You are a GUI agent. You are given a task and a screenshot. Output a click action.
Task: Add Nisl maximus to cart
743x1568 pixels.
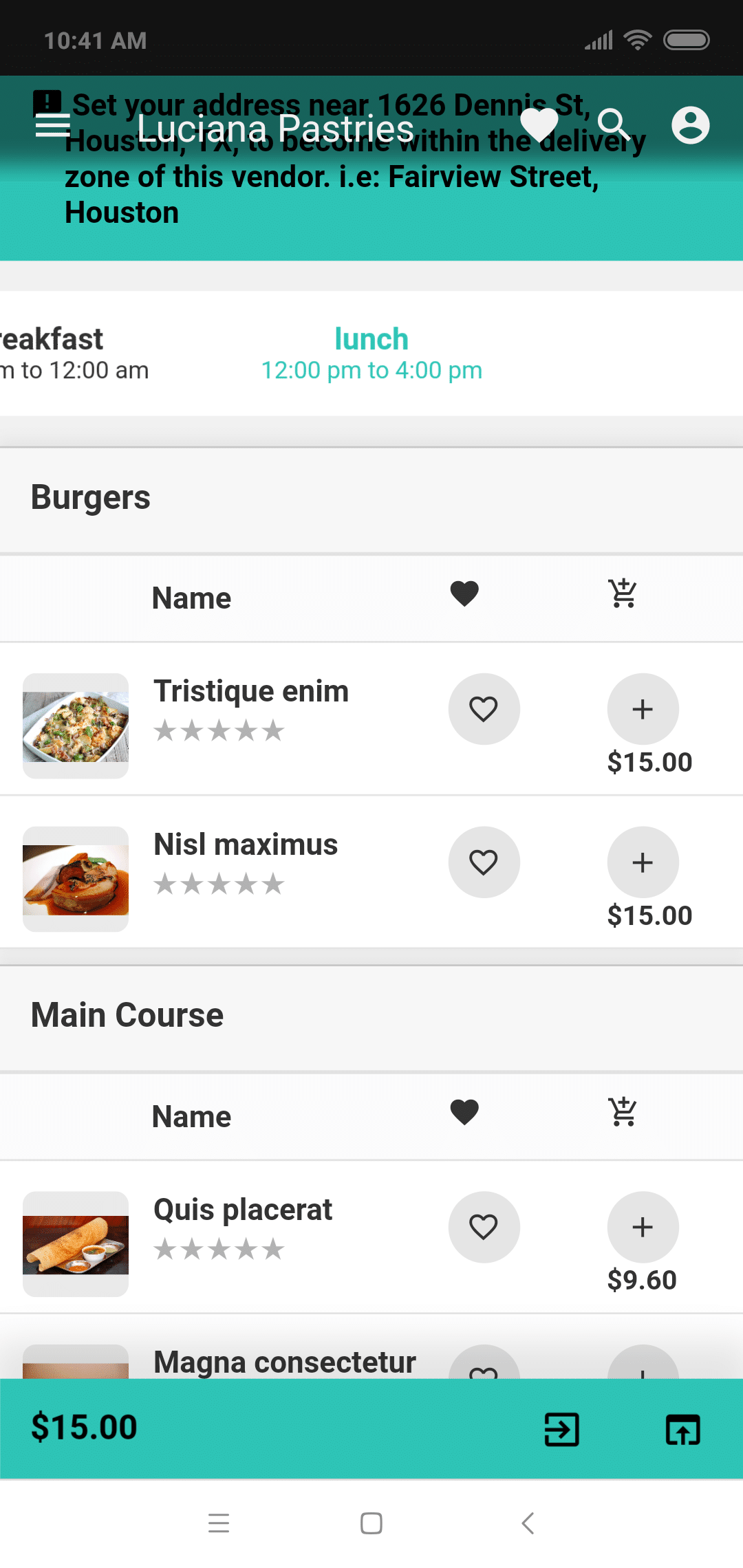click(643, 862)
